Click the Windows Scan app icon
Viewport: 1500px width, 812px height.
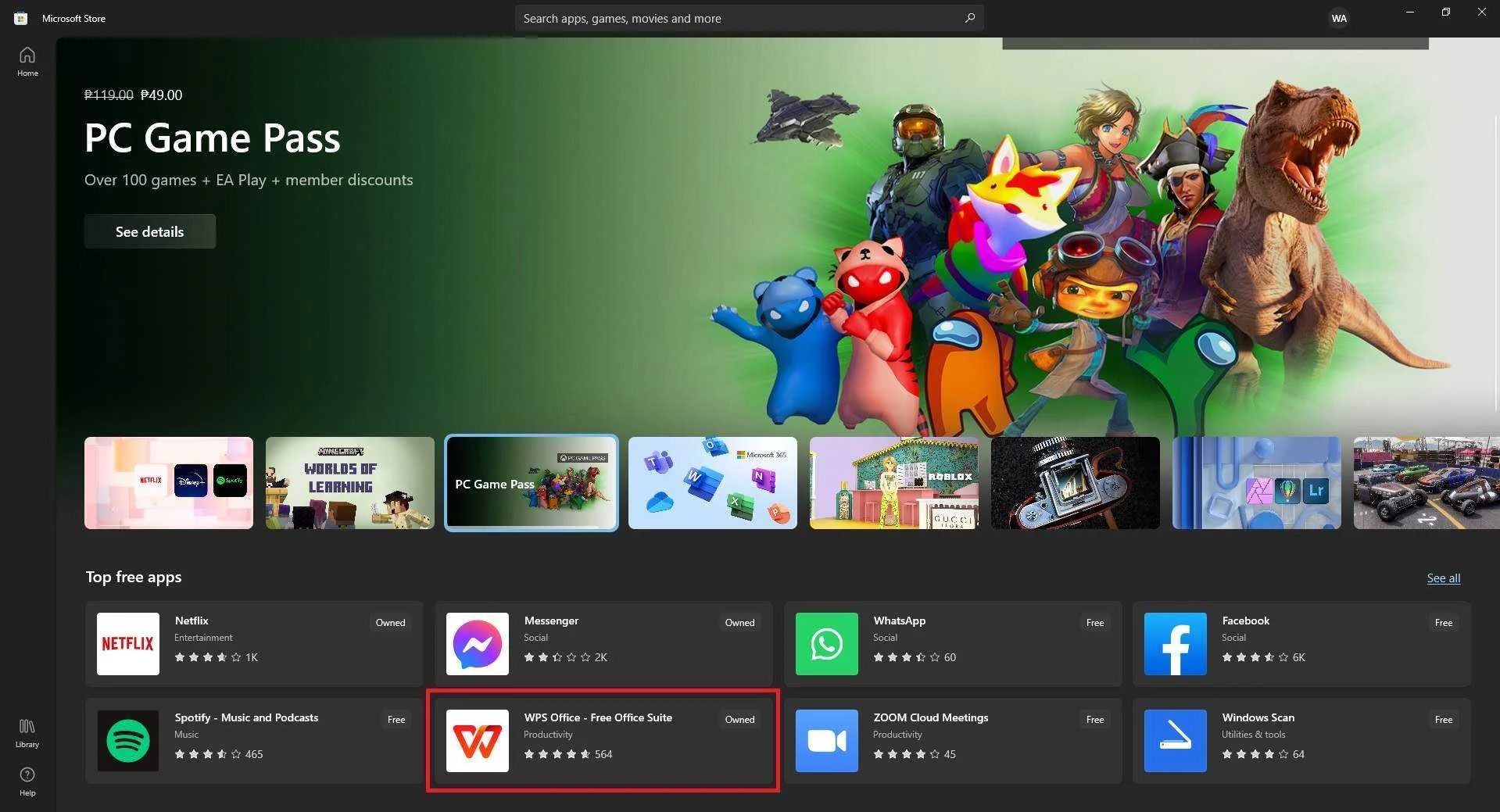(x=1176, y=741)
